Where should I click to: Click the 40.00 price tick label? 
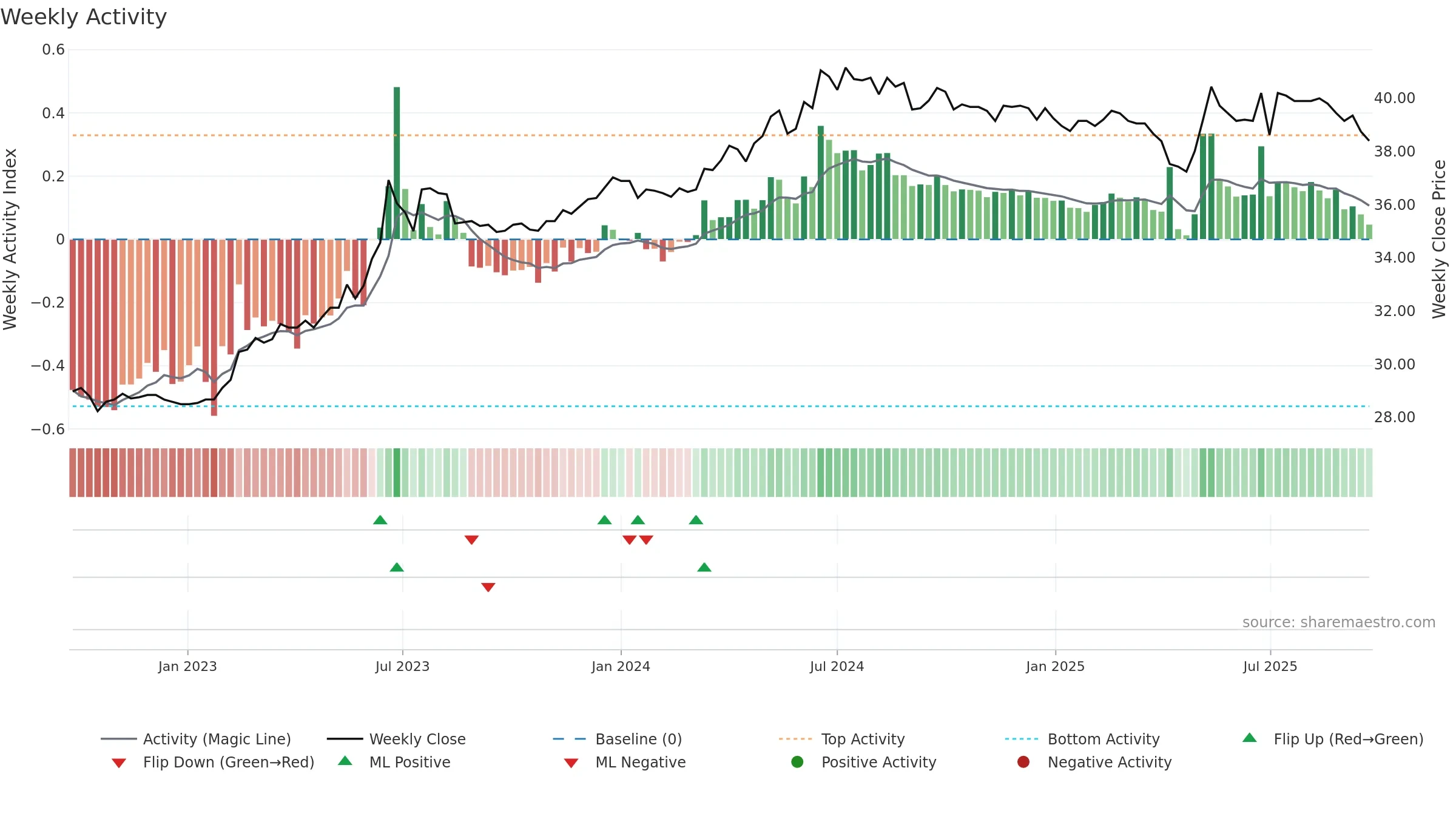click(1394, 98)
